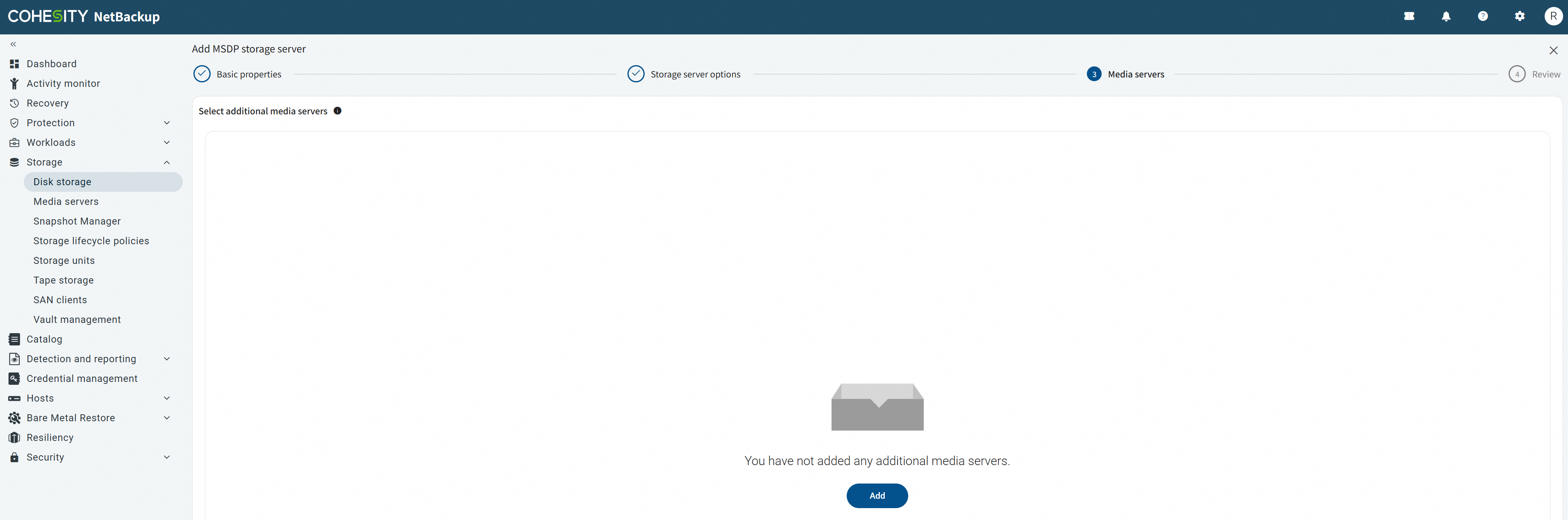Open the Catalog page

44,339
